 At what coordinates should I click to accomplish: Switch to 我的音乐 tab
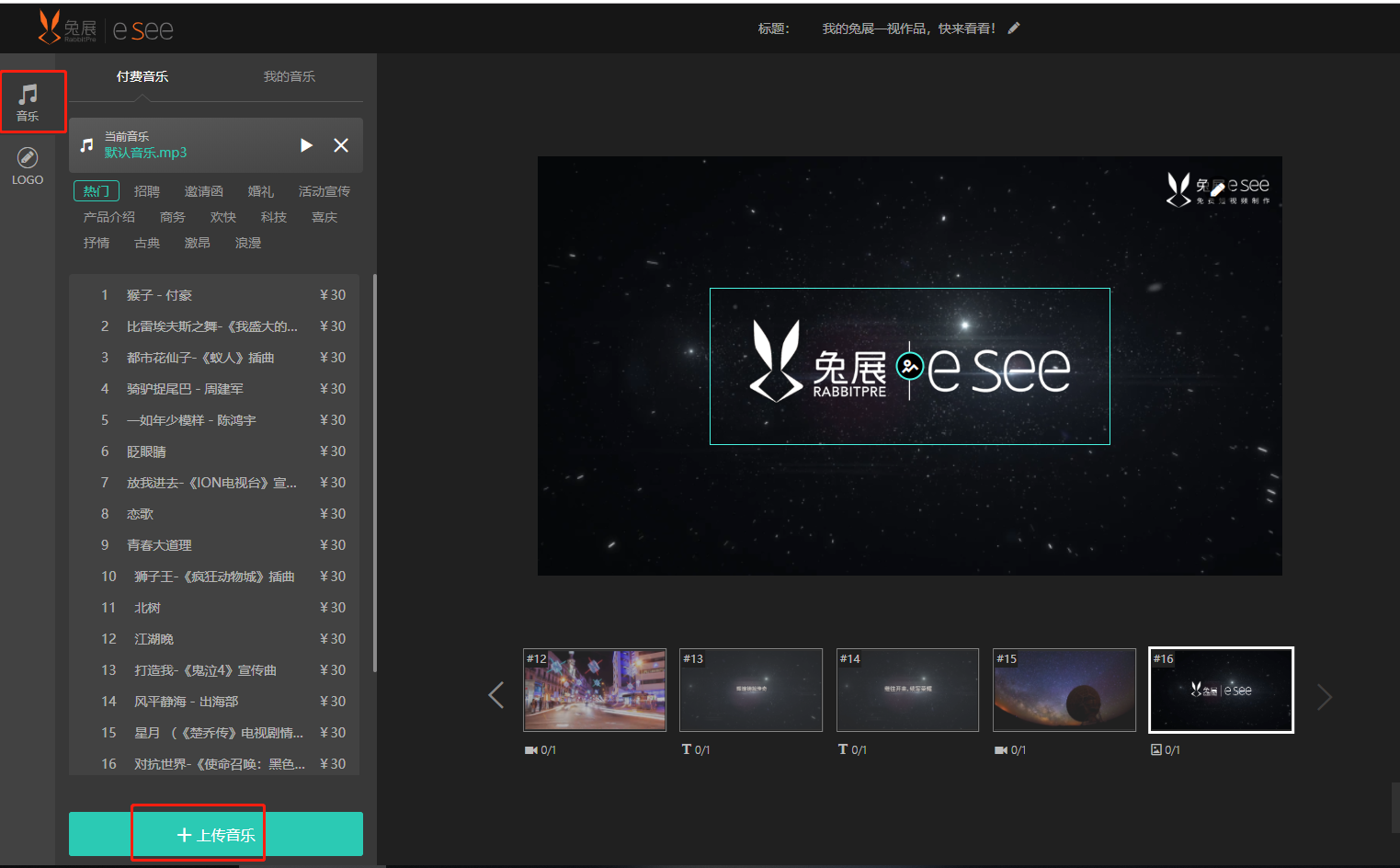(290, 76)
